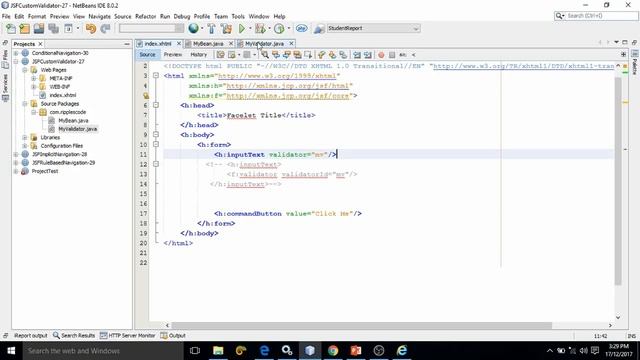The height and width of the screenshot is (360, 640).
Task: Click the IDE search field at top right
Action: click(596, 16)
